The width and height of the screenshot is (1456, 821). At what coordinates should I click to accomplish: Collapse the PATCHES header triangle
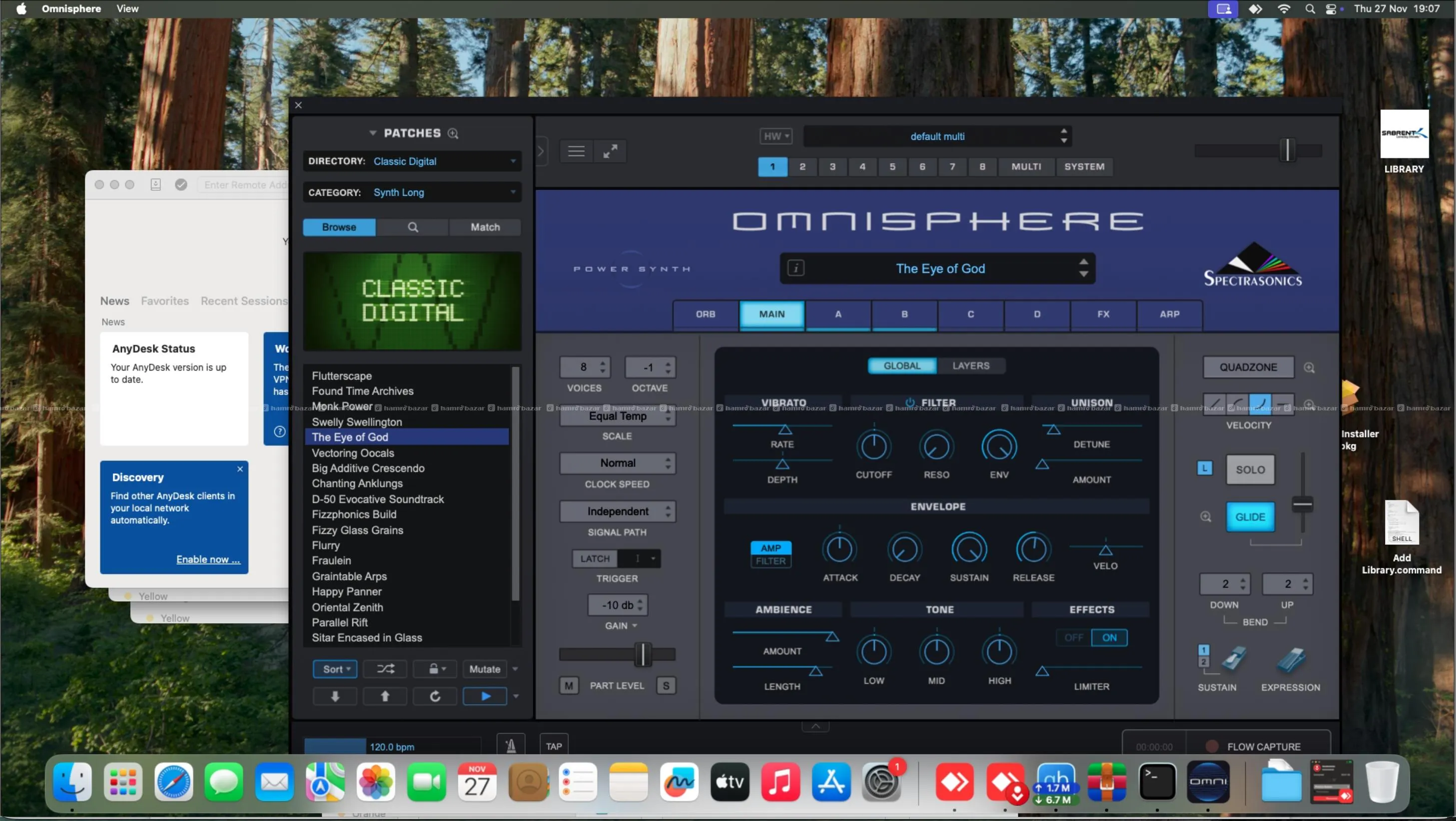[x=372, y=133]
